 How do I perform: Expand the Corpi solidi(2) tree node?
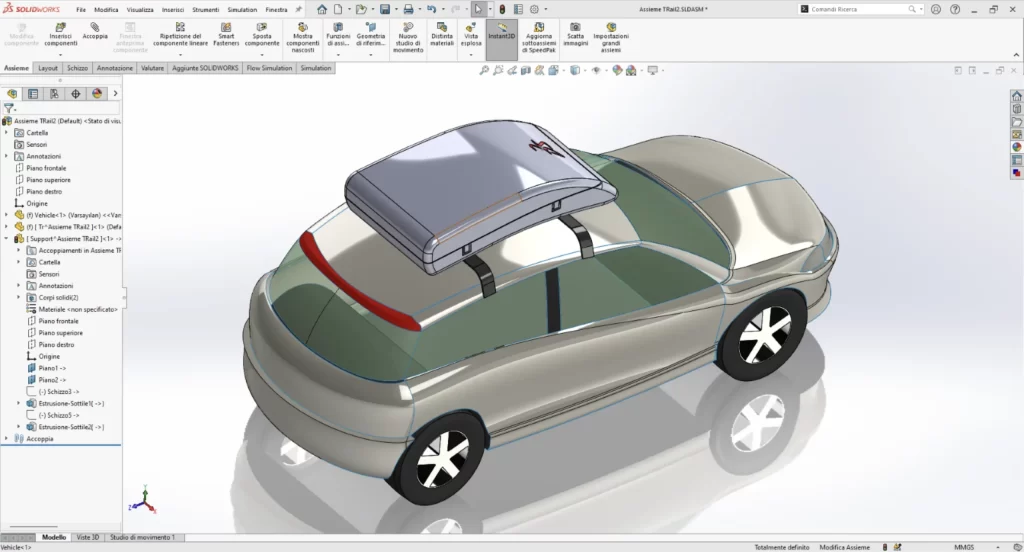click(x=19, y=297)
